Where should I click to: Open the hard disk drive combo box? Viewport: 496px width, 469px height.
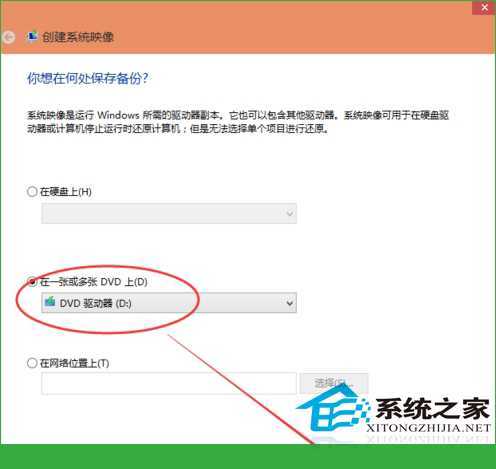(x=169, y=213)
